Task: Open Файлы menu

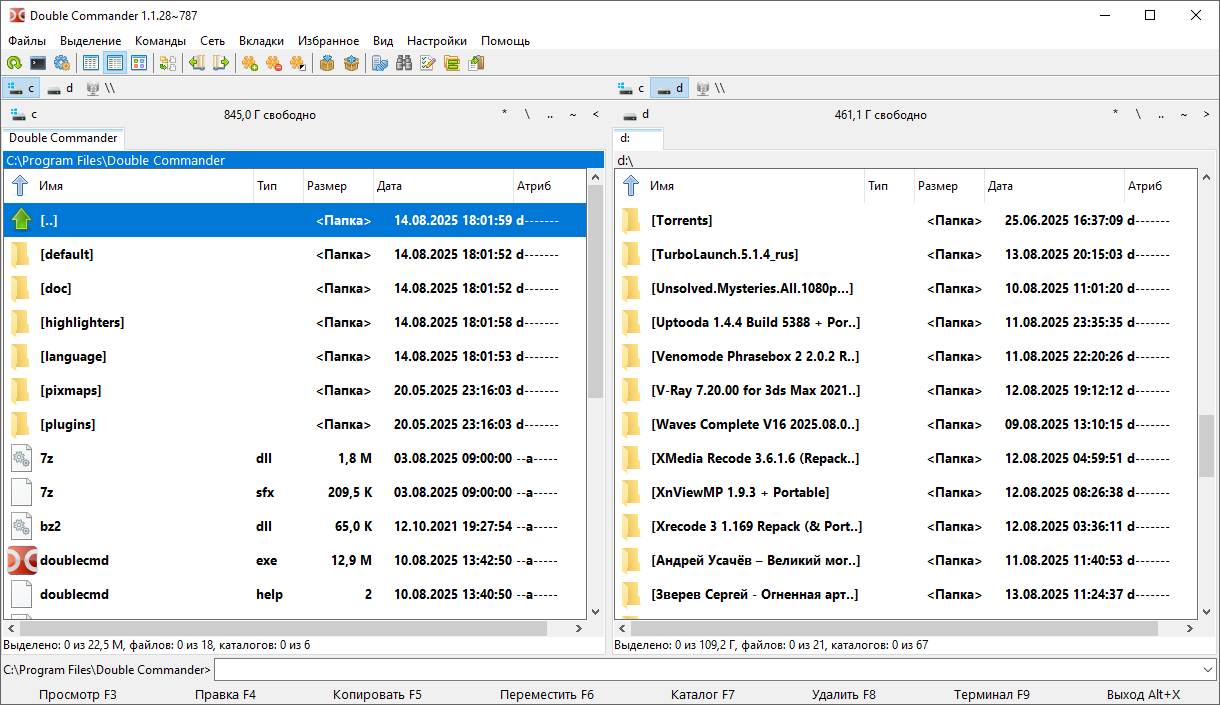Action: pos(27,41)
